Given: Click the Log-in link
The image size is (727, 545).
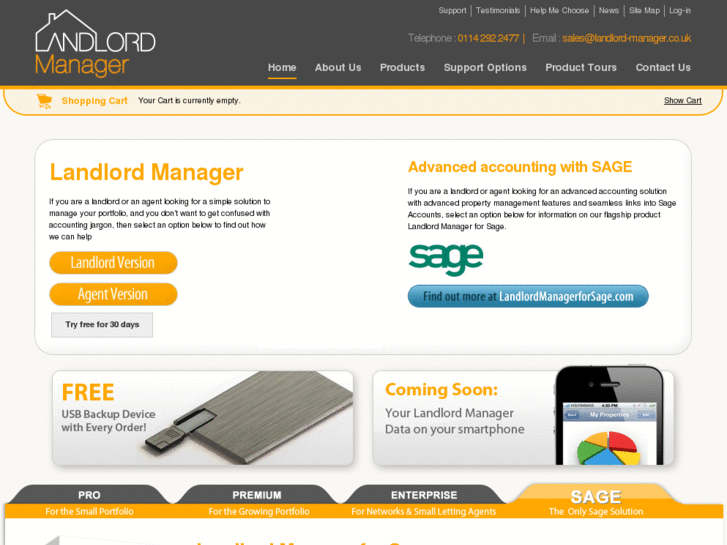Looking at the screenshot, I should pos(680,10).
